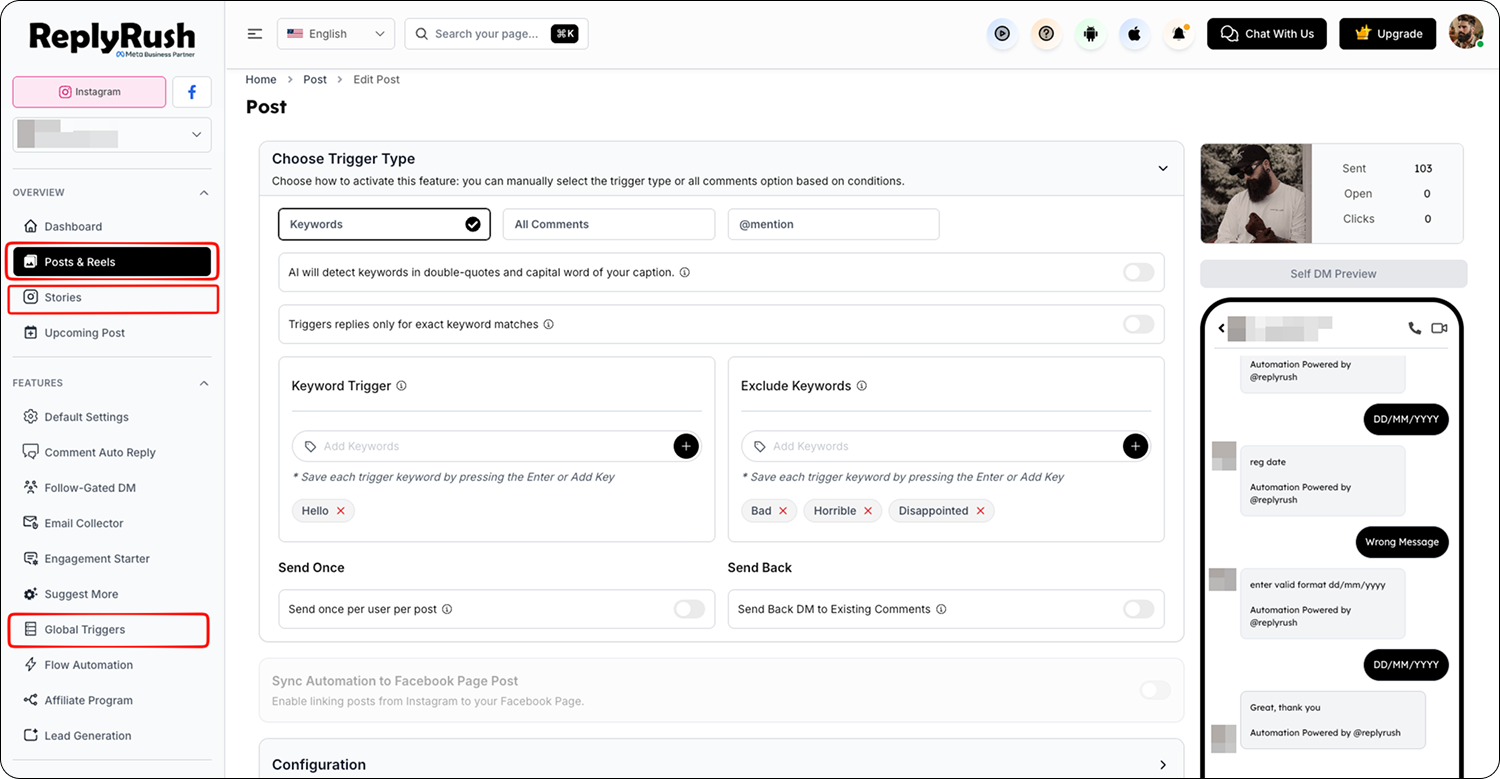
Task: Open the help question mark icon
Action: pos(1046,34)
